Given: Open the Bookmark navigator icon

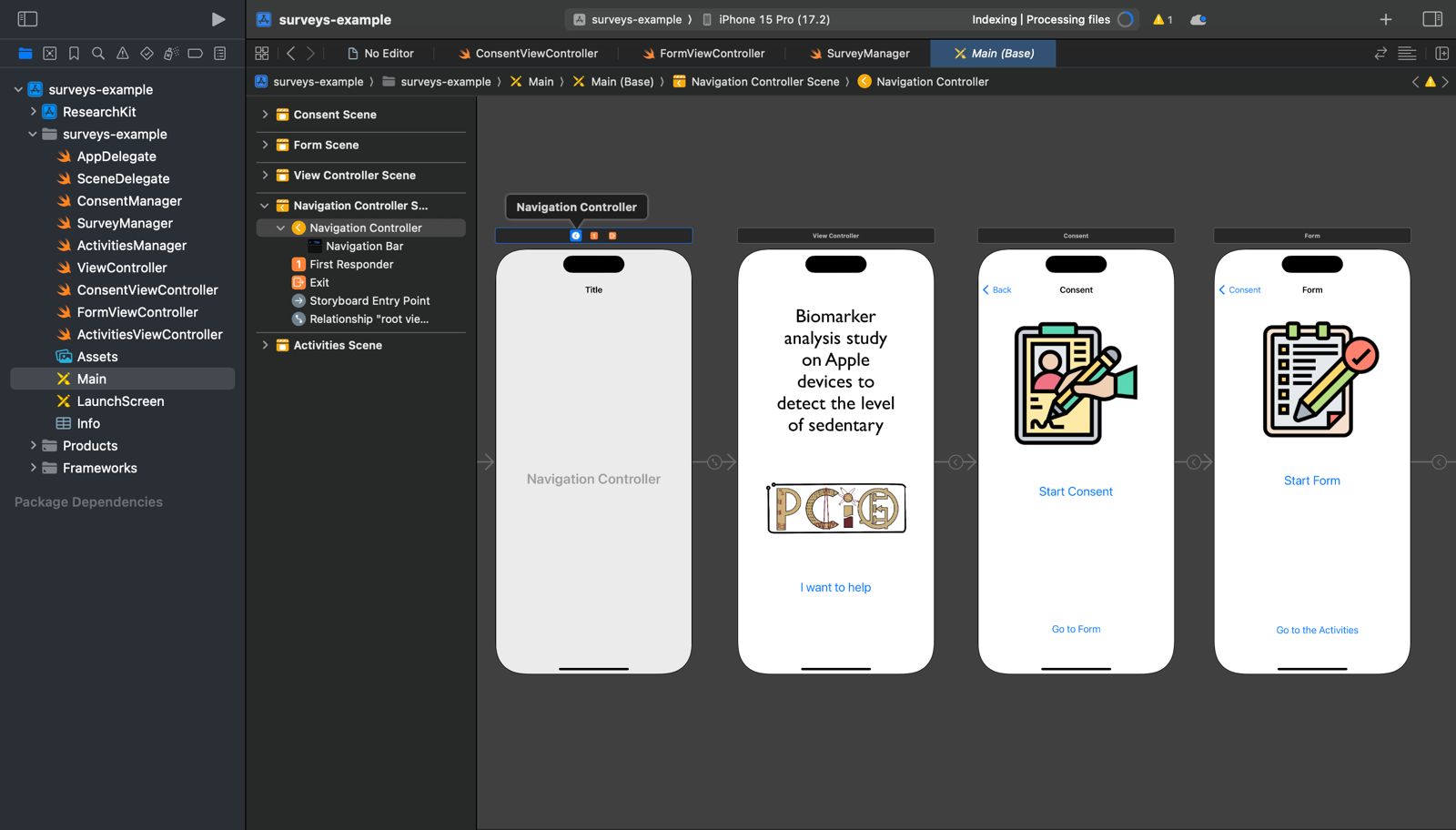Looking at the screenshot, I should tap(74, 54).
